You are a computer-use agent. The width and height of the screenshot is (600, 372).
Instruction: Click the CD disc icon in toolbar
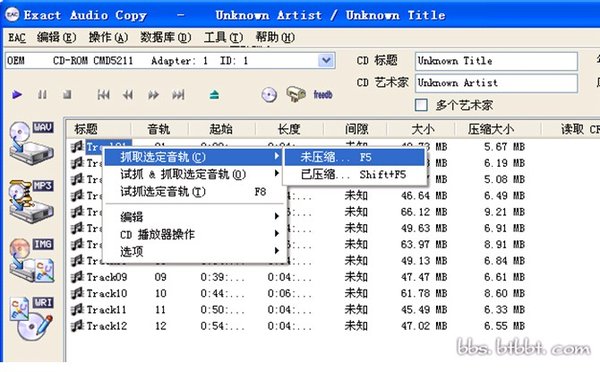pos(269,95)
